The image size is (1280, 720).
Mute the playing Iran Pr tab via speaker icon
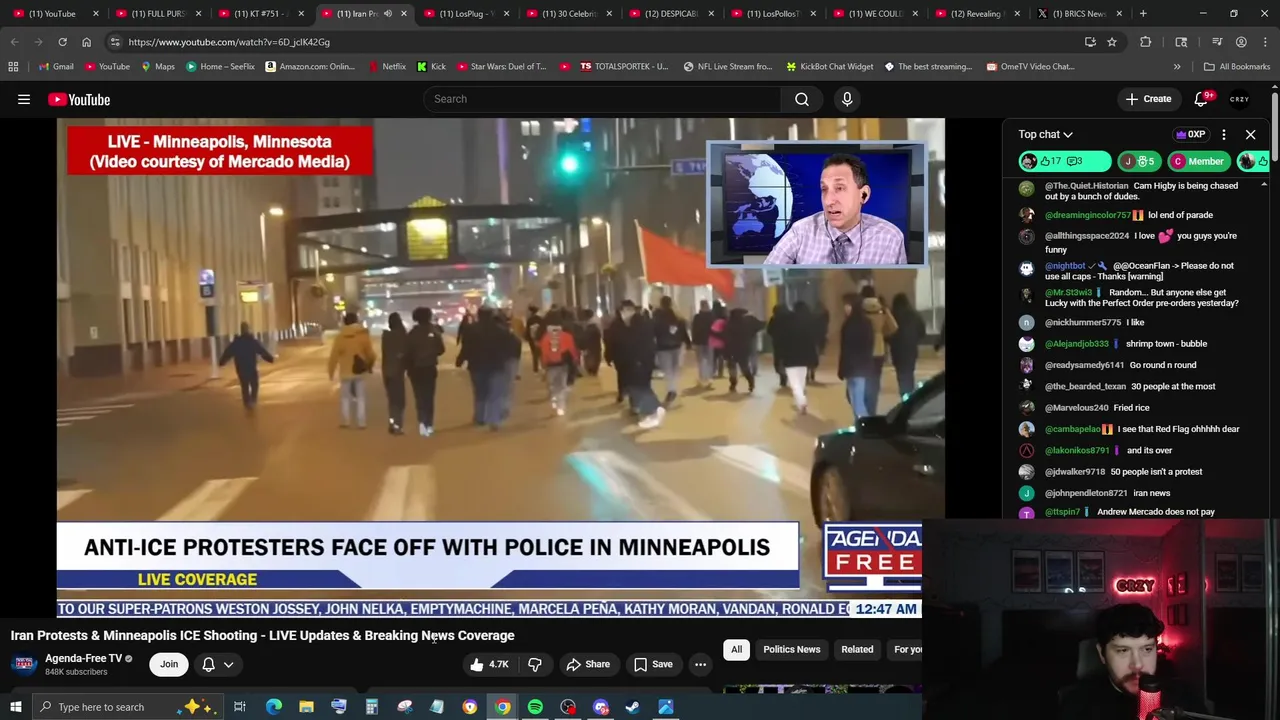tap(387, 14)
